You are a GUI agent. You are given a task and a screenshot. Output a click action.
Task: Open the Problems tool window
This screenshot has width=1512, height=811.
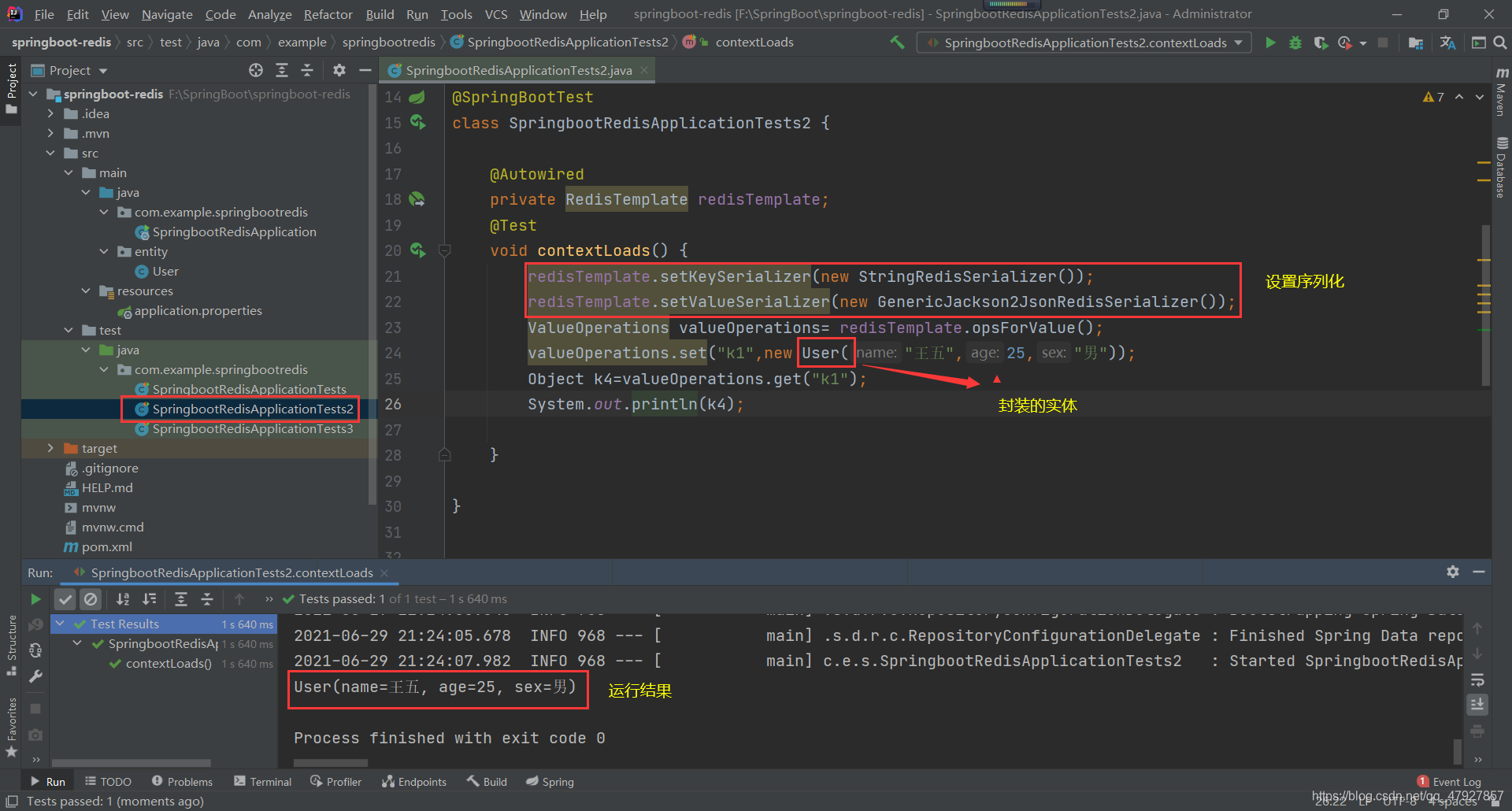tap(182, 781)
